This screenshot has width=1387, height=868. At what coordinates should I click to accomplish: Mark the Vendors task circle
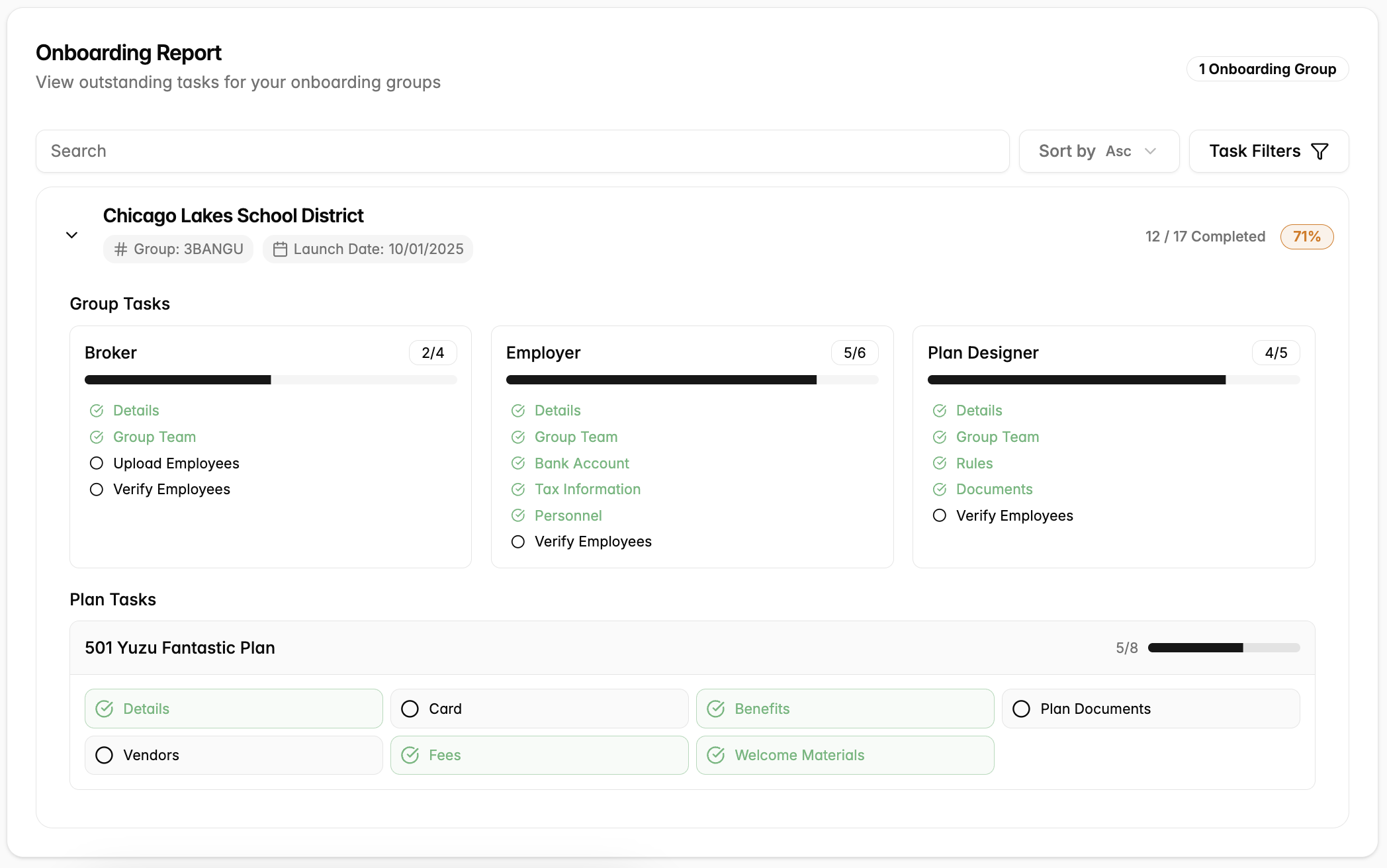point(105,755)
